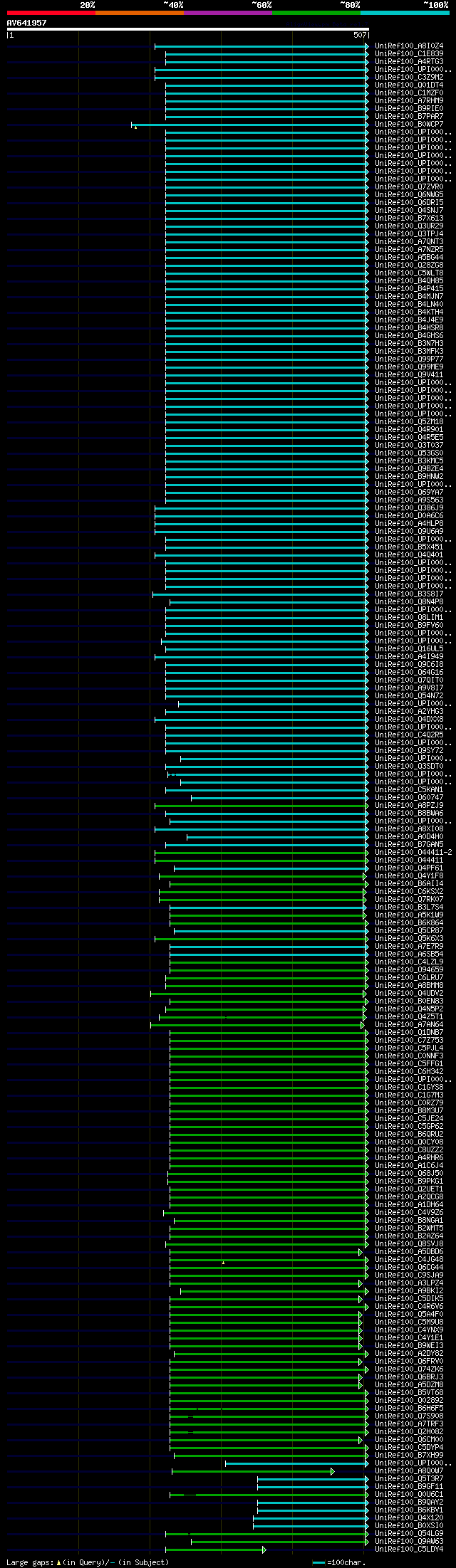Select hit UniRef100_C4JG48
The height and width of the screenshot is (1568, 456).
409,1260
